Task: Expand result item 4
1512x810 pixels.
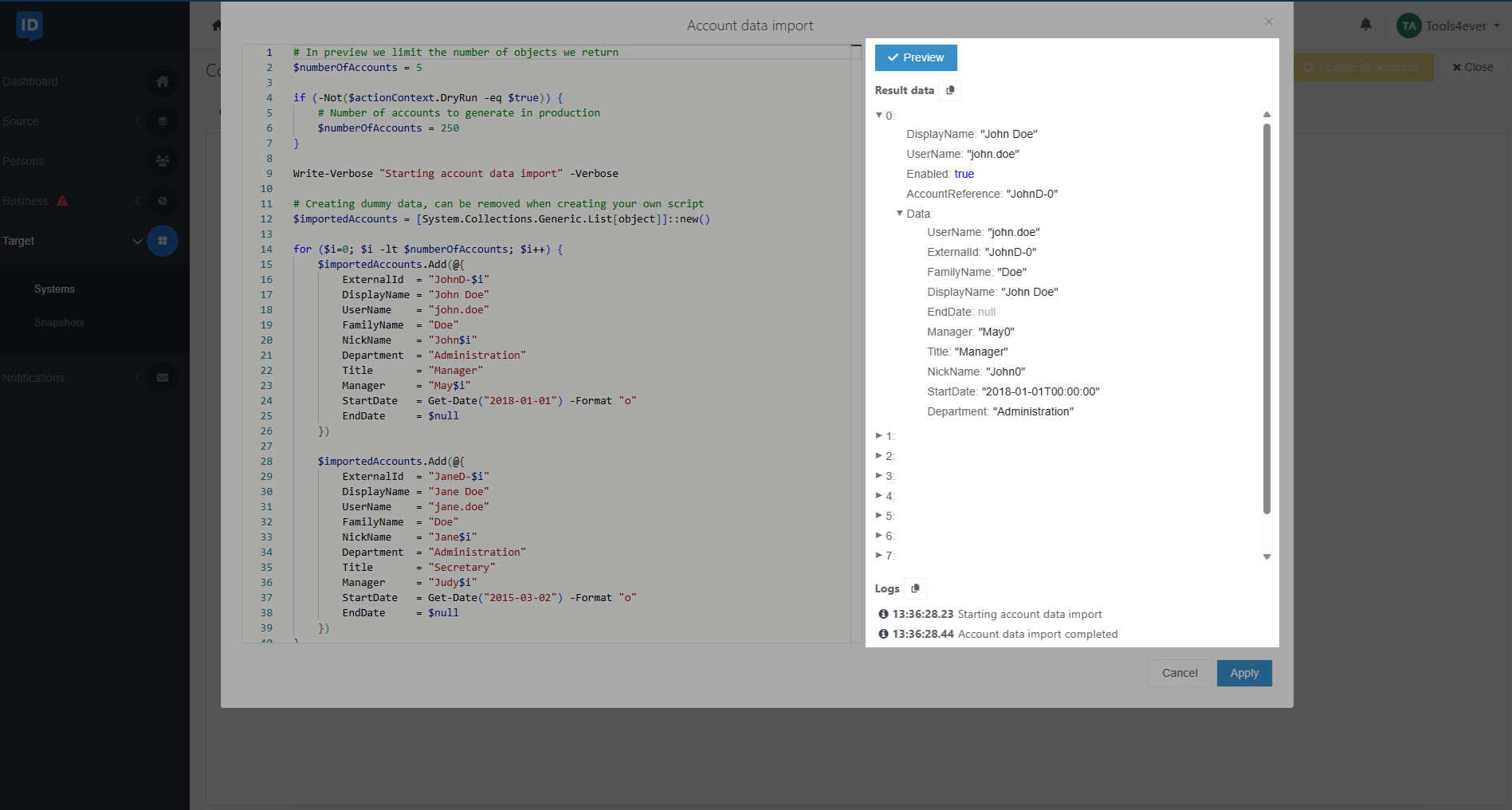Action: (879, 496)
